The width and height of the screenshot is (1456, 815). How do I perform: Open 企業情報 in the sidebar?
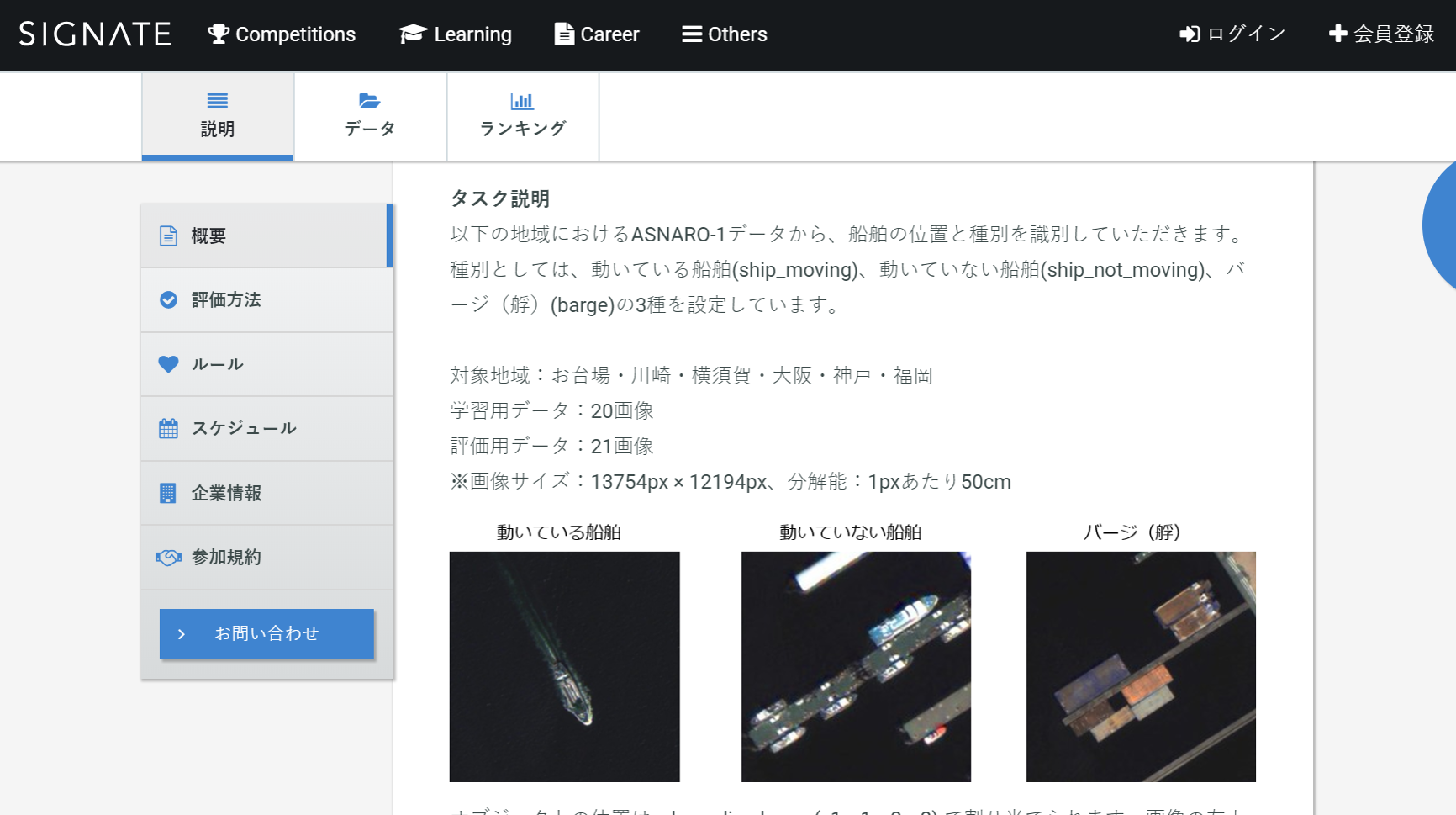click(x=267, y=493)
